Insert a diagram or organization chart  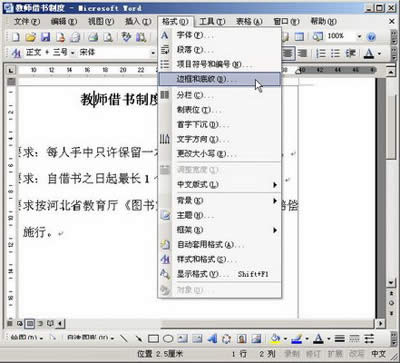pos(227,339)
